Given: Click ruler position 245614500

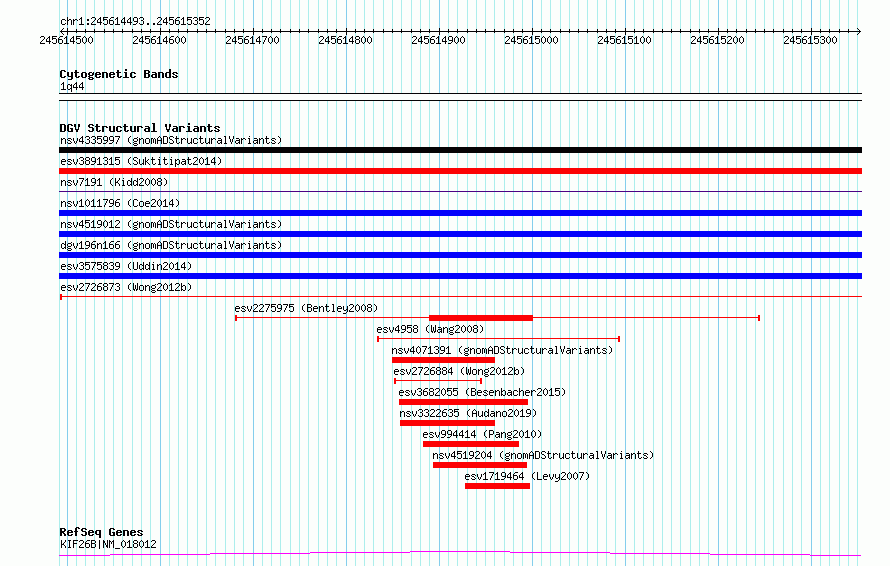Looking at the screenshot, I should (66, 40).
